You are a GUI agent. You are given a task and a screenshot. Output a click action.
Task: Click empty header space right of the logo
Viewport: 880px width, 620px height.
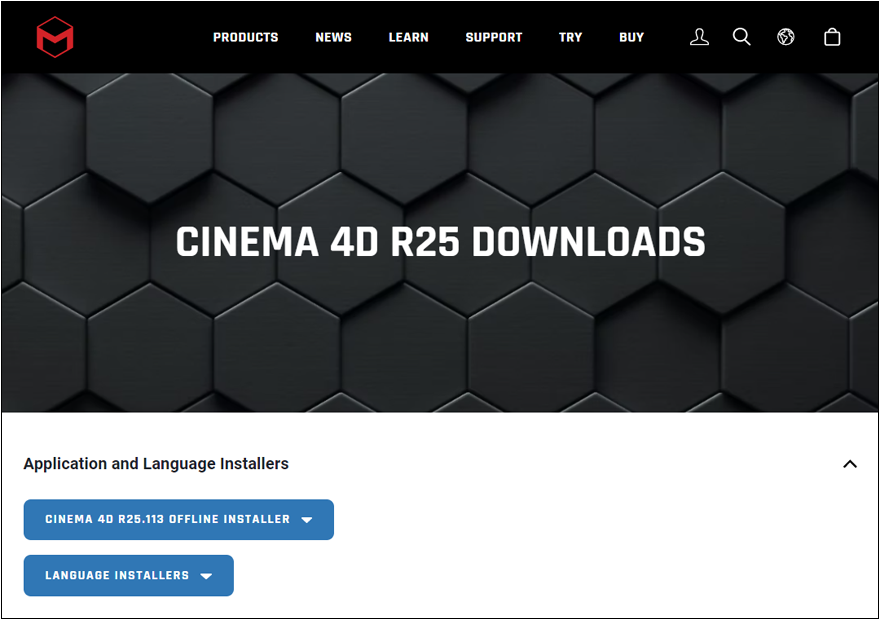pos(140,37)
